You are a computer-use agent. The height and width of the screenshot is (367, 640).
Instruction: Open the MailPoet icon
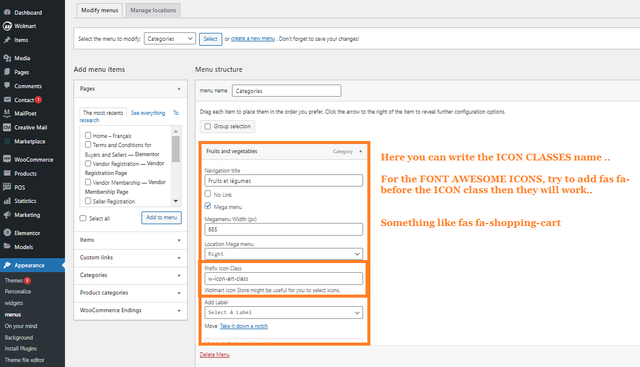coord(7,113)
